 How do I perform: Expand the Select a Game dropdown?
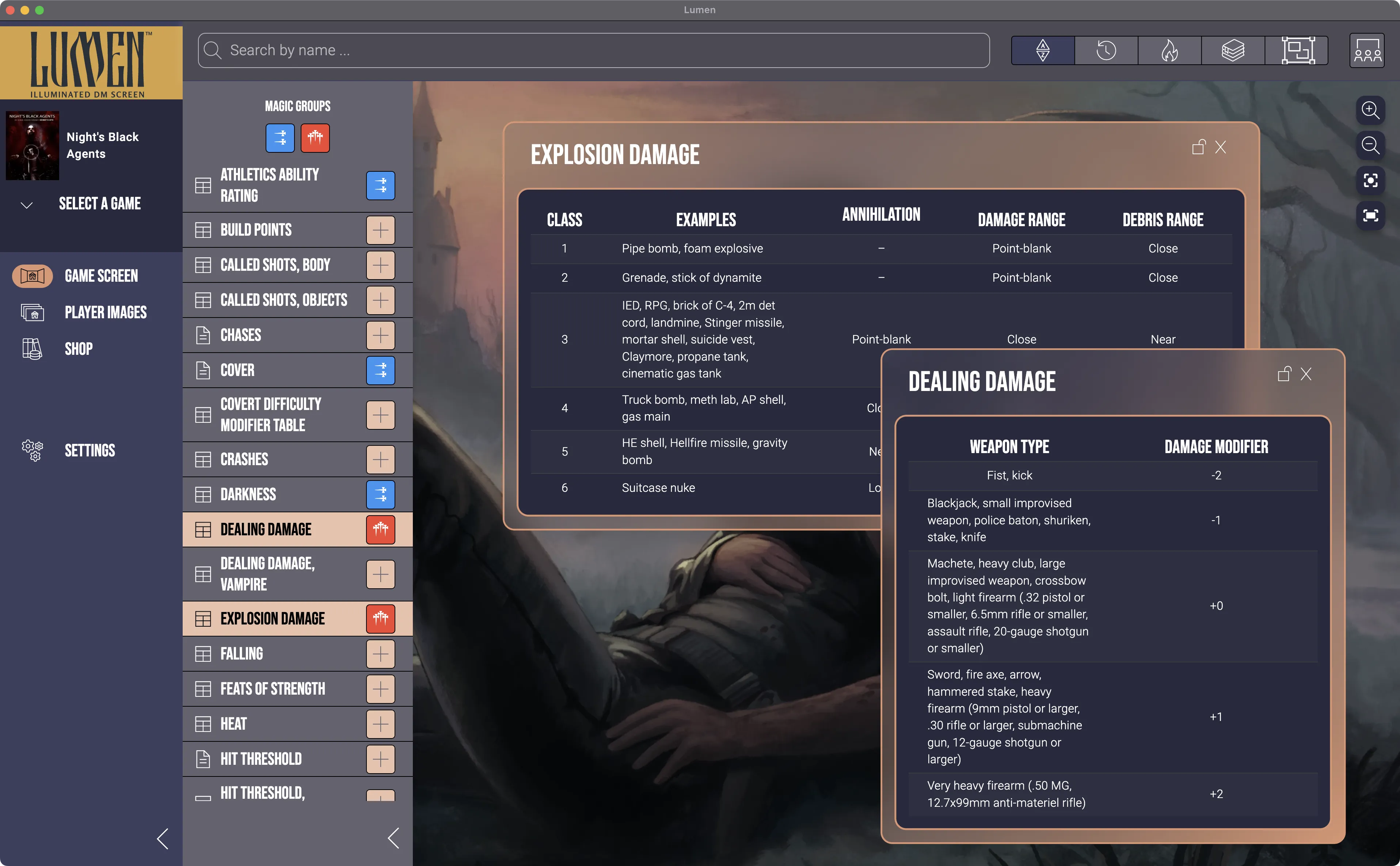(x=27, y=205)
